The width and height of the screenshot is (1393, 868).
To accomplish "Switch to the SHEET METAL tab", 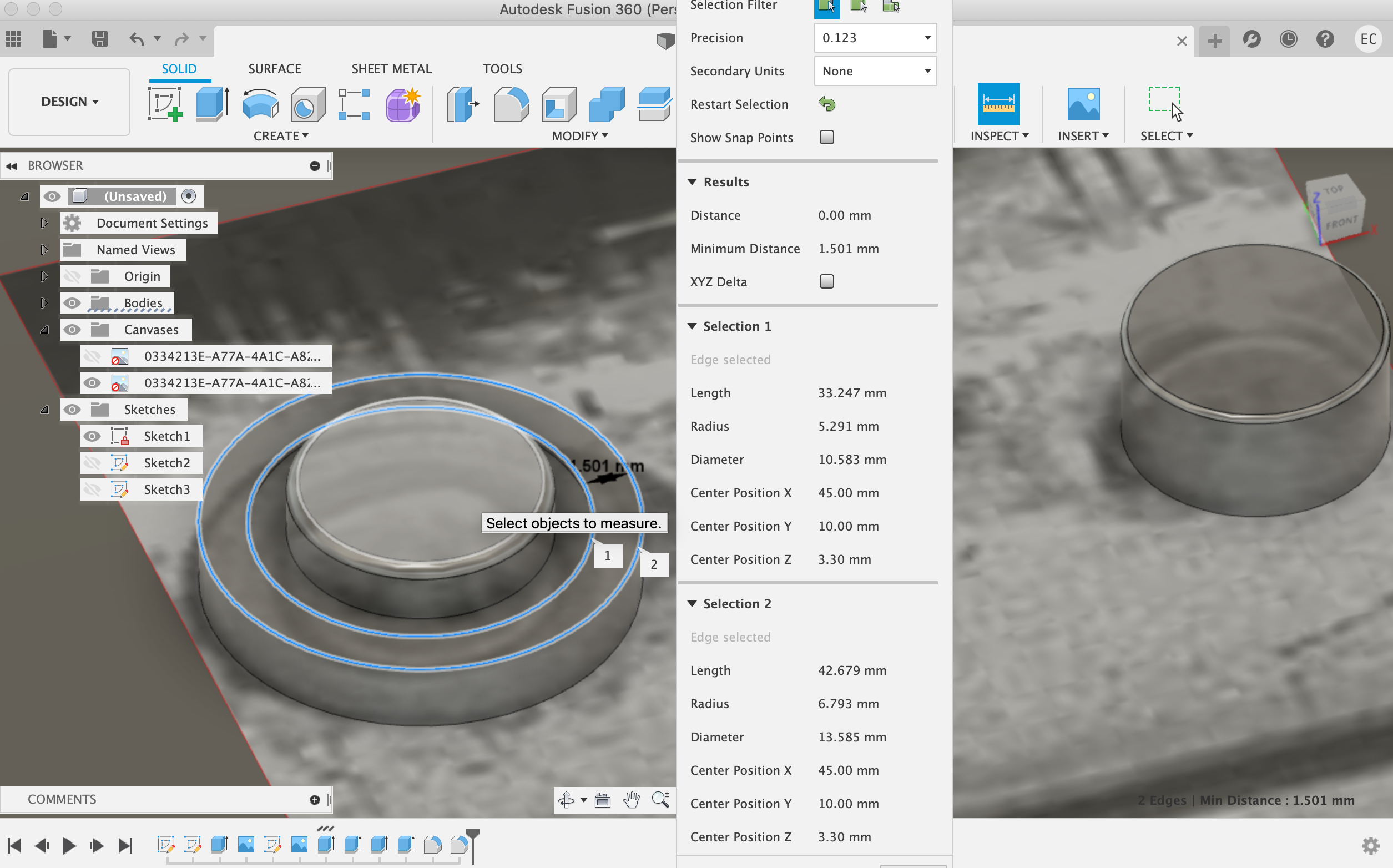I will tap(391, 69).
